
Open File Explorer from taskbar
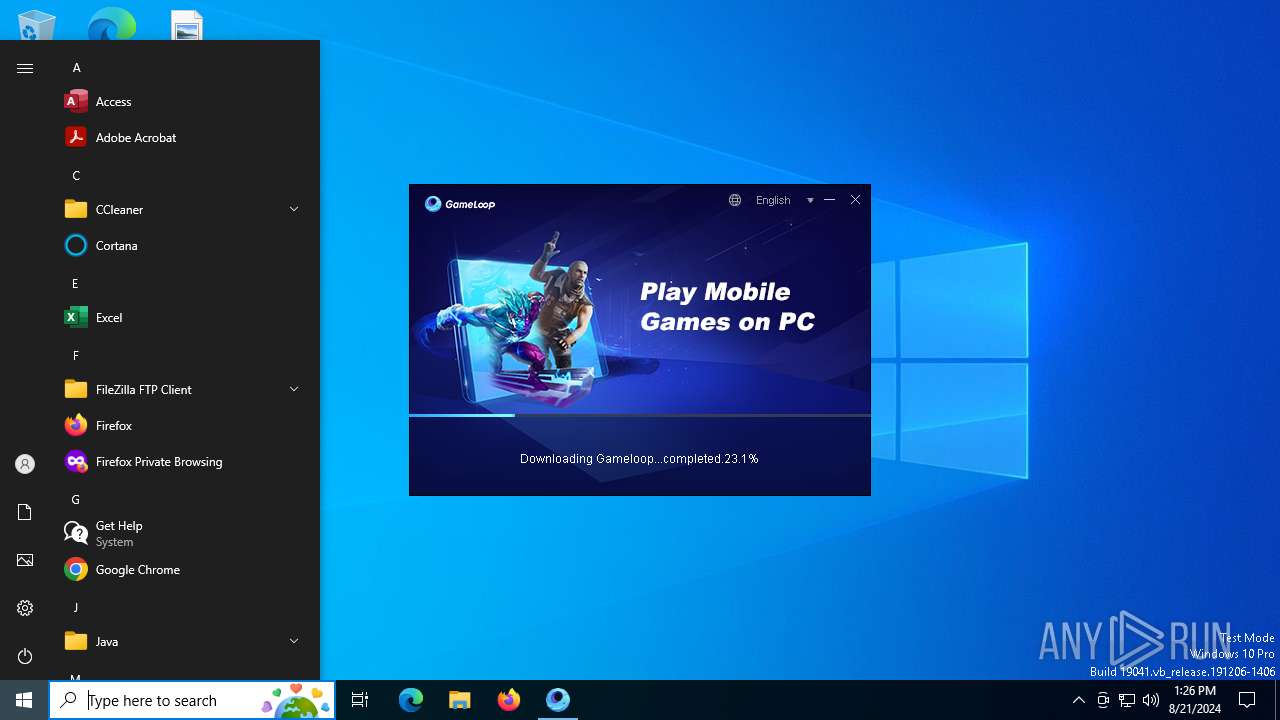tap(460, 700)
